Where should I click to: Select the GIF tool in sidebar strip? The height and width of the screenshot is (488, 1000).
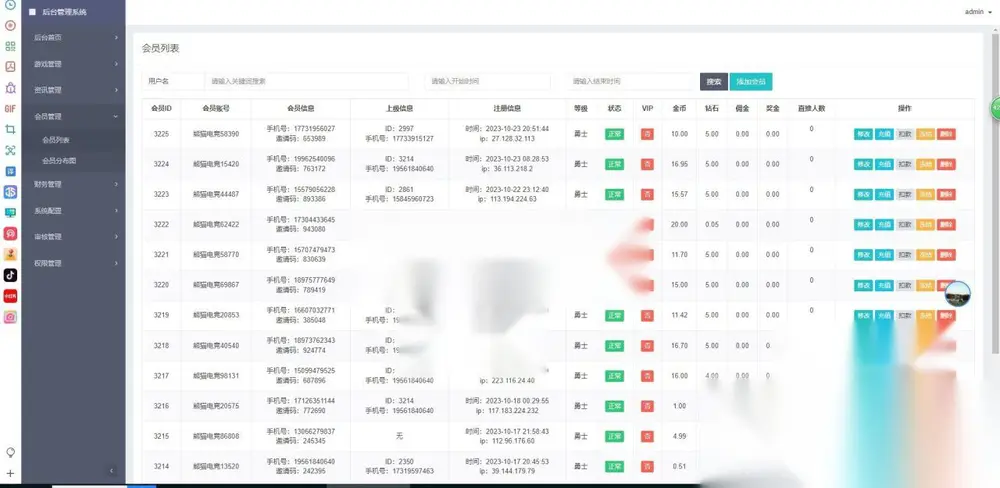point(10,108)
